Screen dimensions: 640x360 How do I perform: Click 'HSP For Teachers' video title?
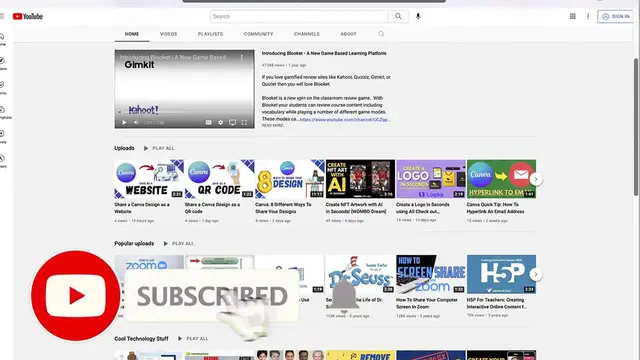[x=496, y=303]
